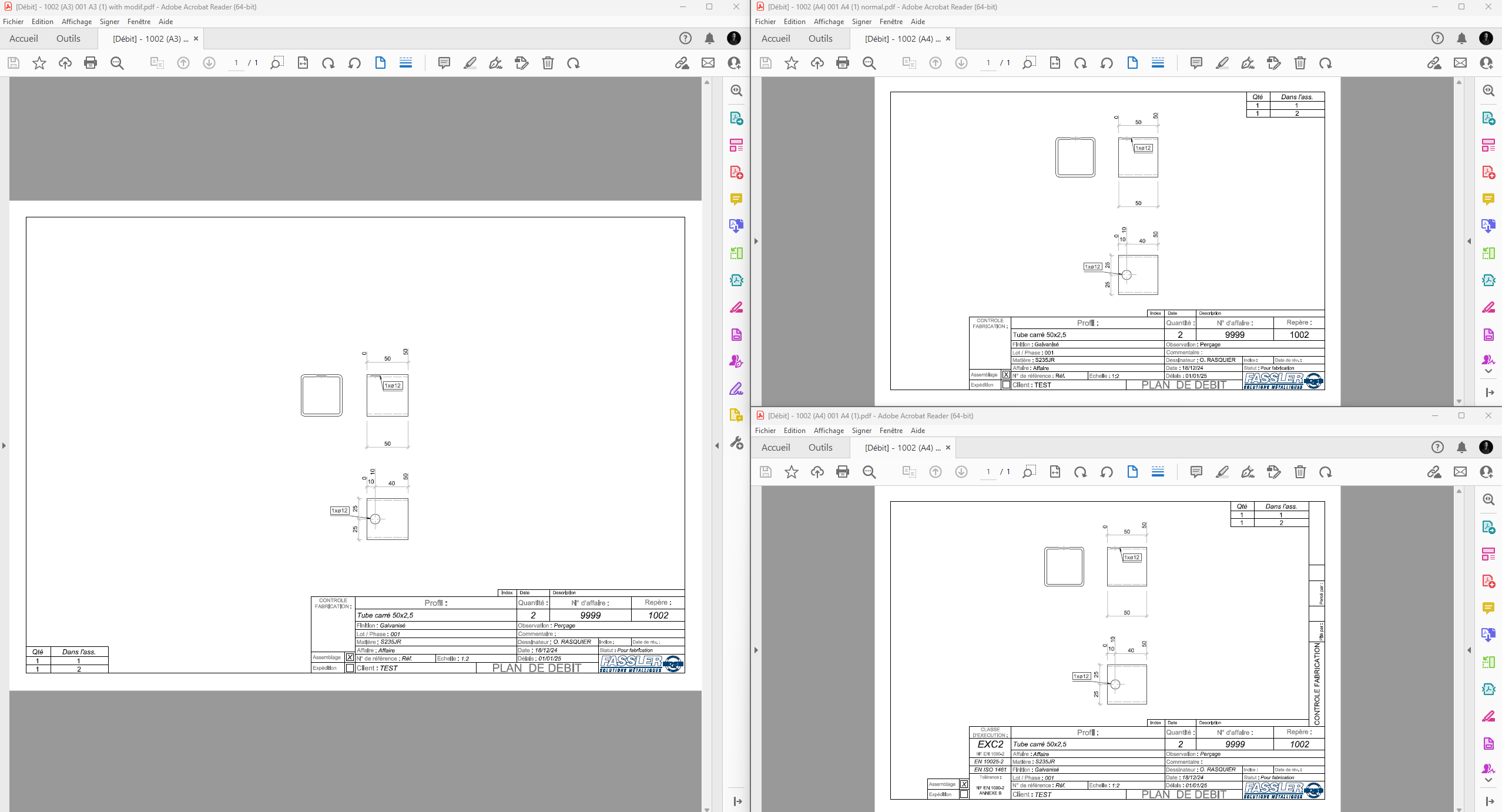Click the zoom-out search icon in the left A3 toolbar

(118, 63)
